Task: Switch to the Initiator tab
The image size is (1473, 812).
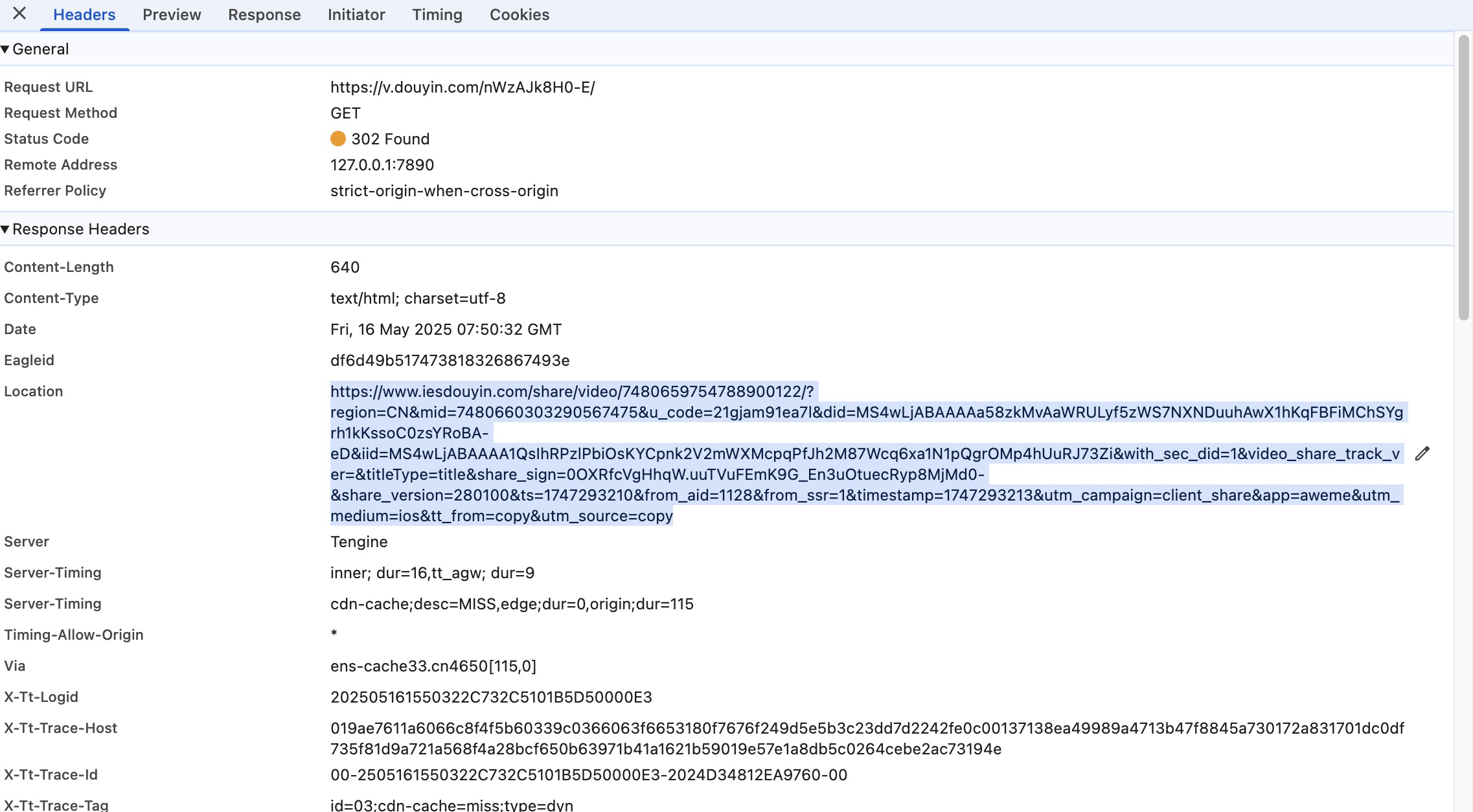Action: [356, 15]
